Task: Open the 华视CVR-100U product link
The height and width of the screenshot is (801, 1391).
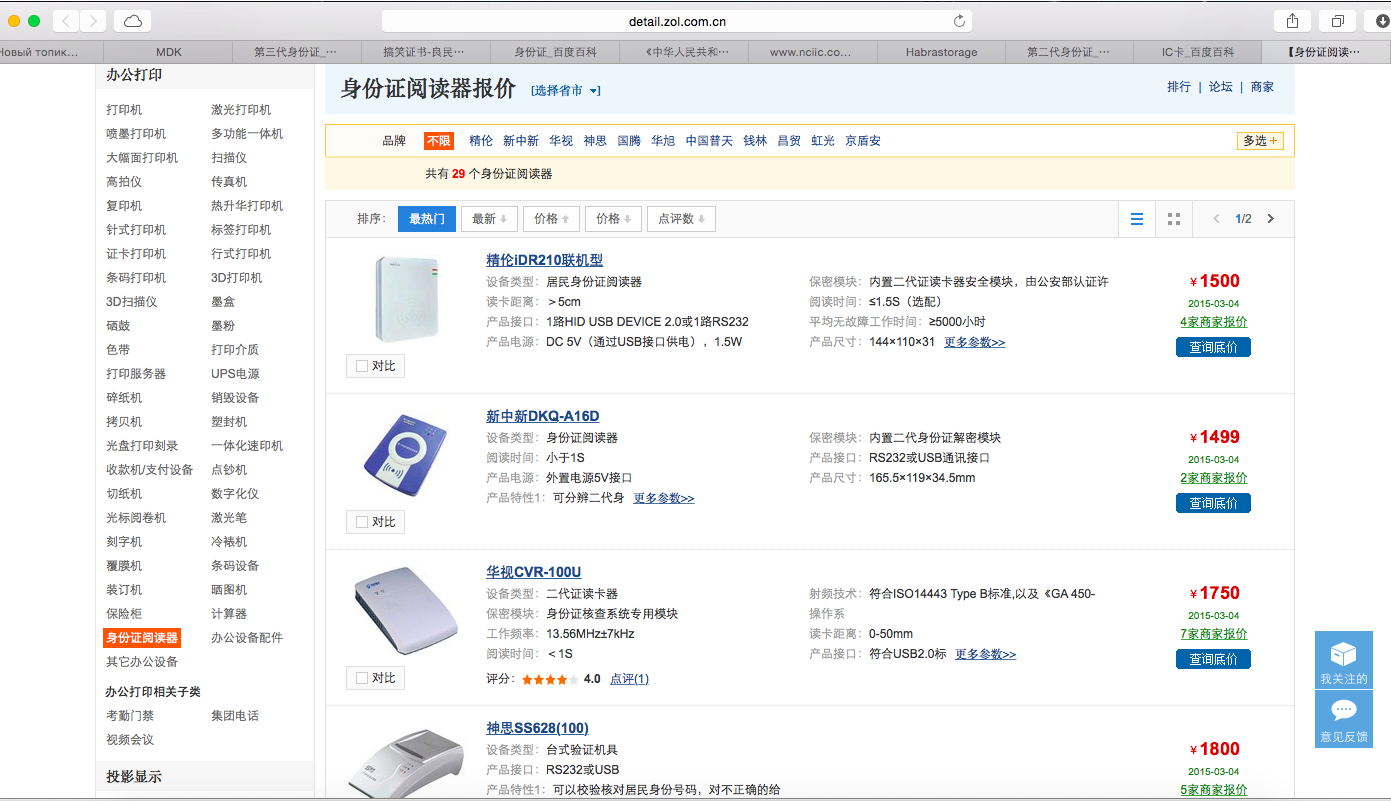Action: (534, 572)
